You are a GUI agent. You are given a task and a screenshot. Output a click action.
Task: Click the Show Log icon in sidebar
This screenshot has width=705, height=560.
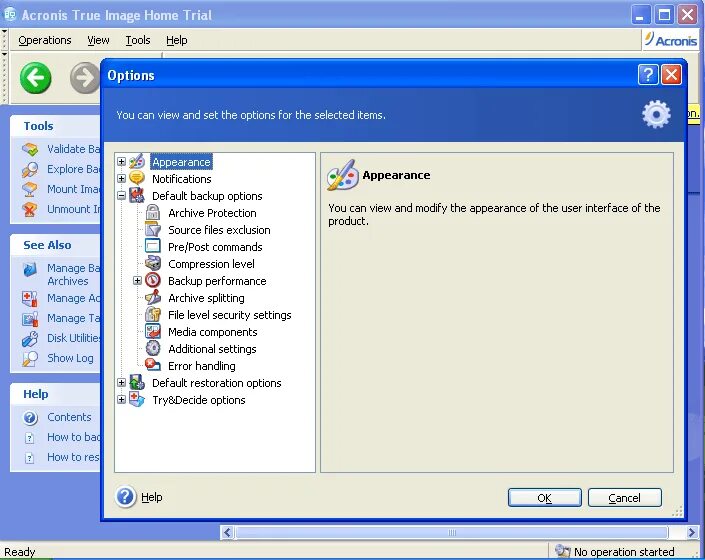point(30,358)
